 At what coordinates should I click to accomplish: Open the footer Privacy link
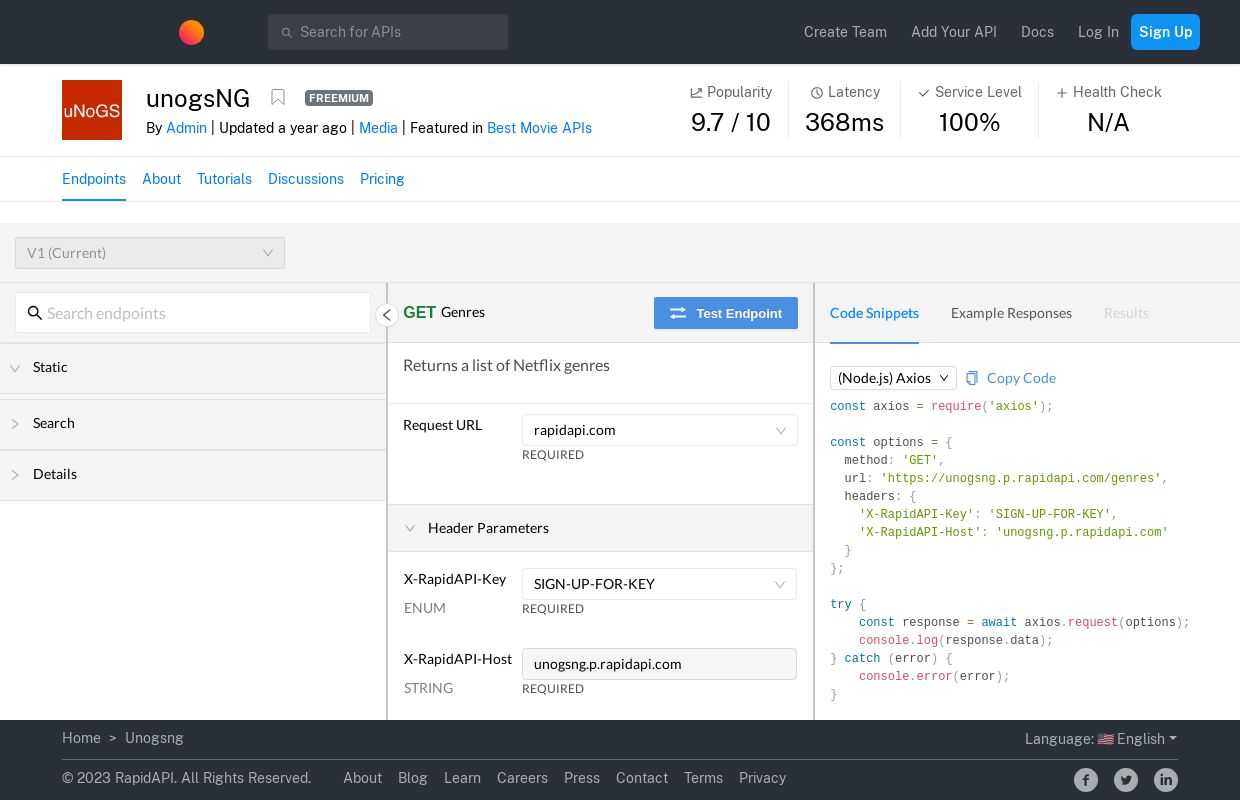[762, 778]
